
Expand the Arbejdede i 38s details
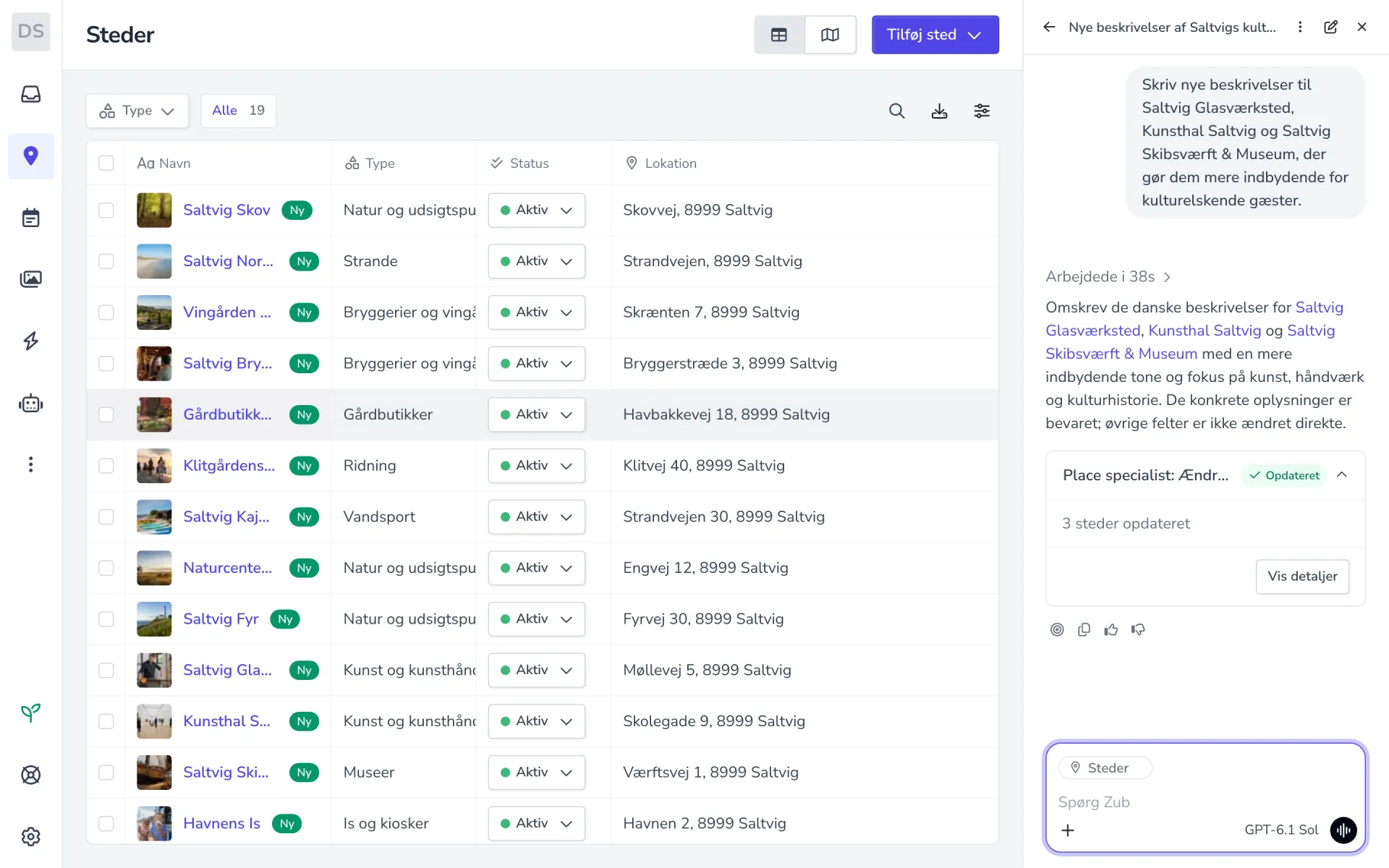1108,276
